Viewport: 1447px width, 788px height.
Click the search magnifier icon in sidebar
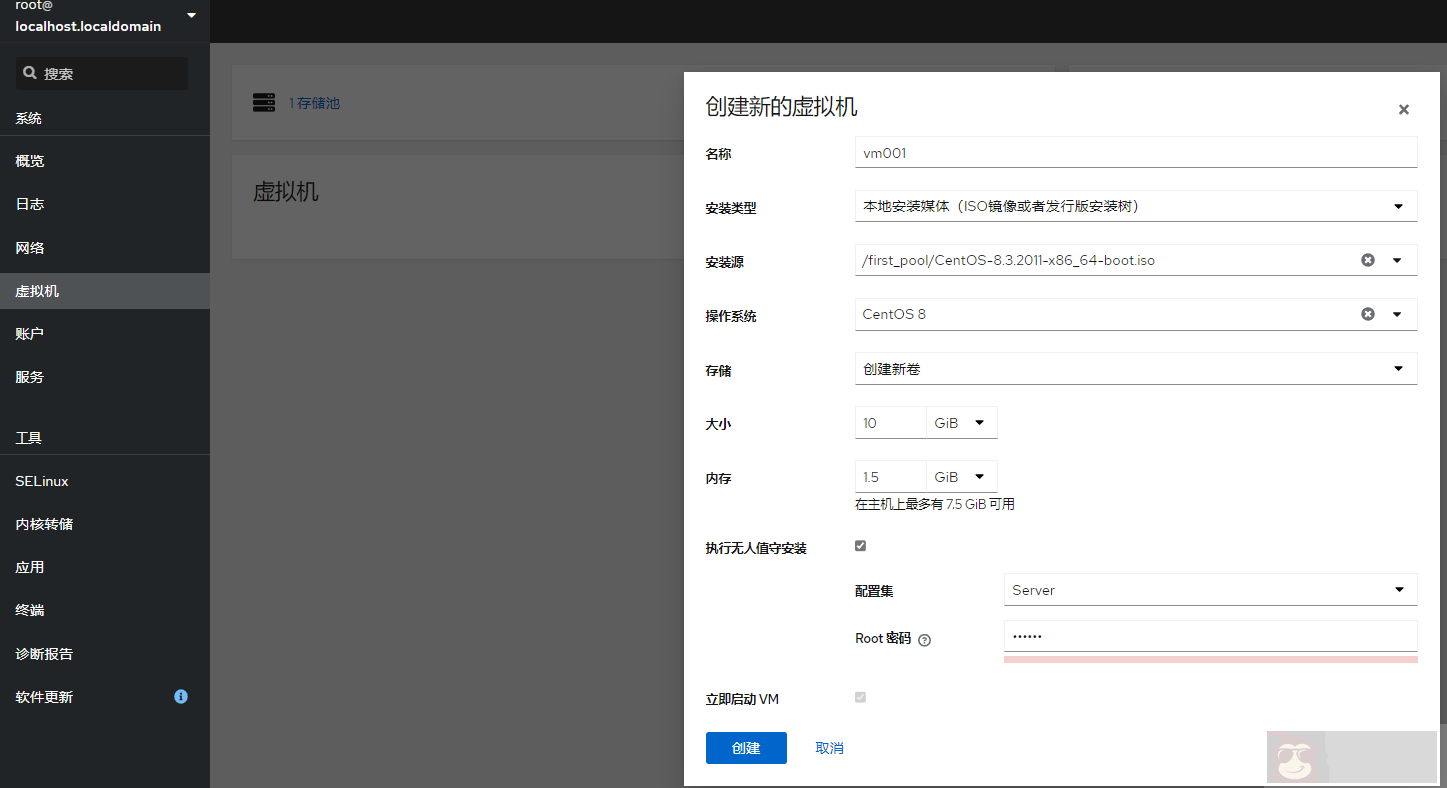click(x=30, y=73)
